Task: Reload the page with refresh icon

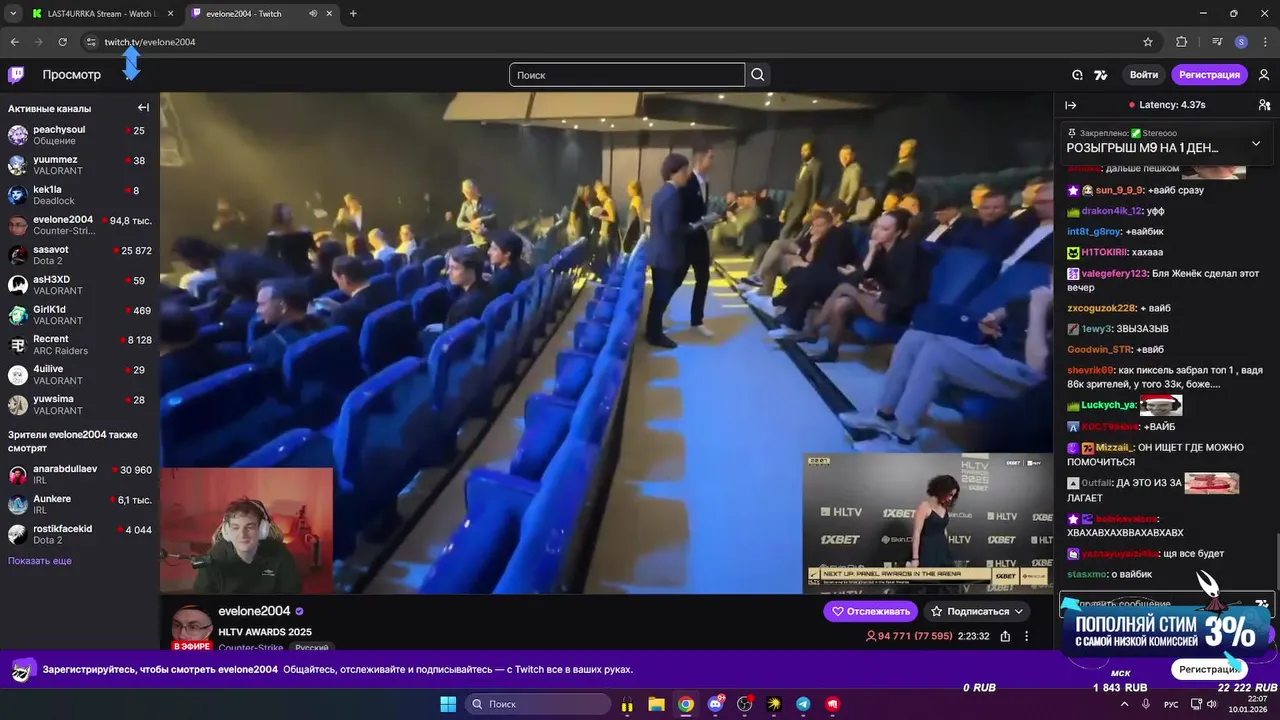Action: pos(62,42)
